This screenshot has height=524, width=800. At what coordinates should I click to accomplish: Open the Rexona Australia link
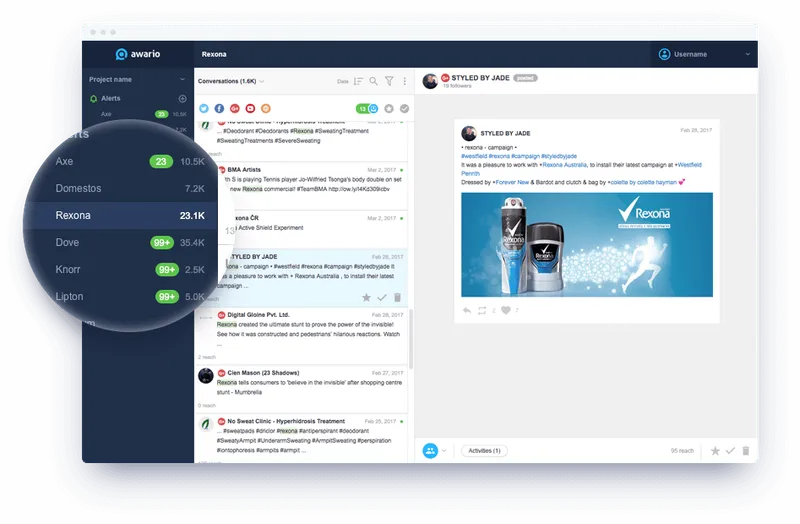[564, 165]
